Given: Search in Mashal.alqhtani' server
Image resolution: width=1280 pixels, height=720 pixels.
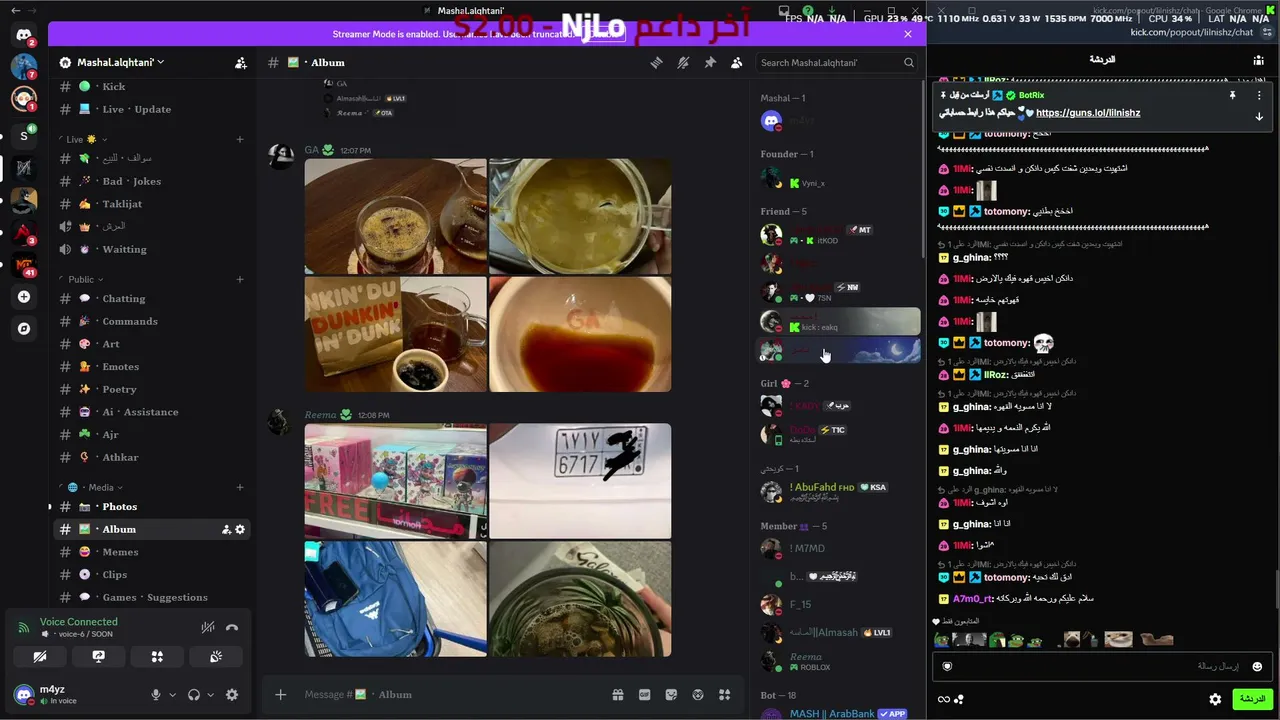Looking at the screenshot, I should (x=837, y=63).
